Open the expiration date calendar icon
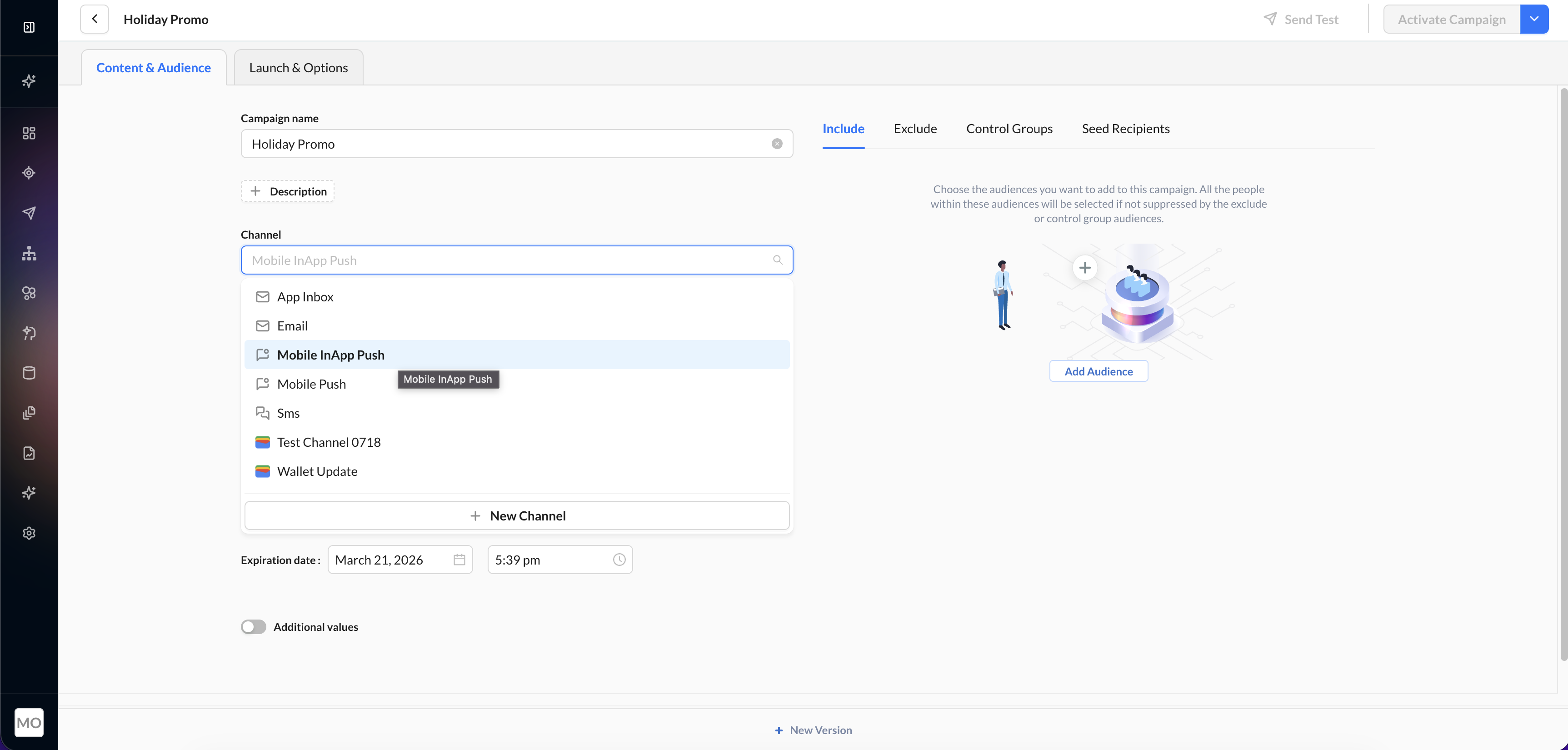 pyautogui.click(x=459, y=560)
